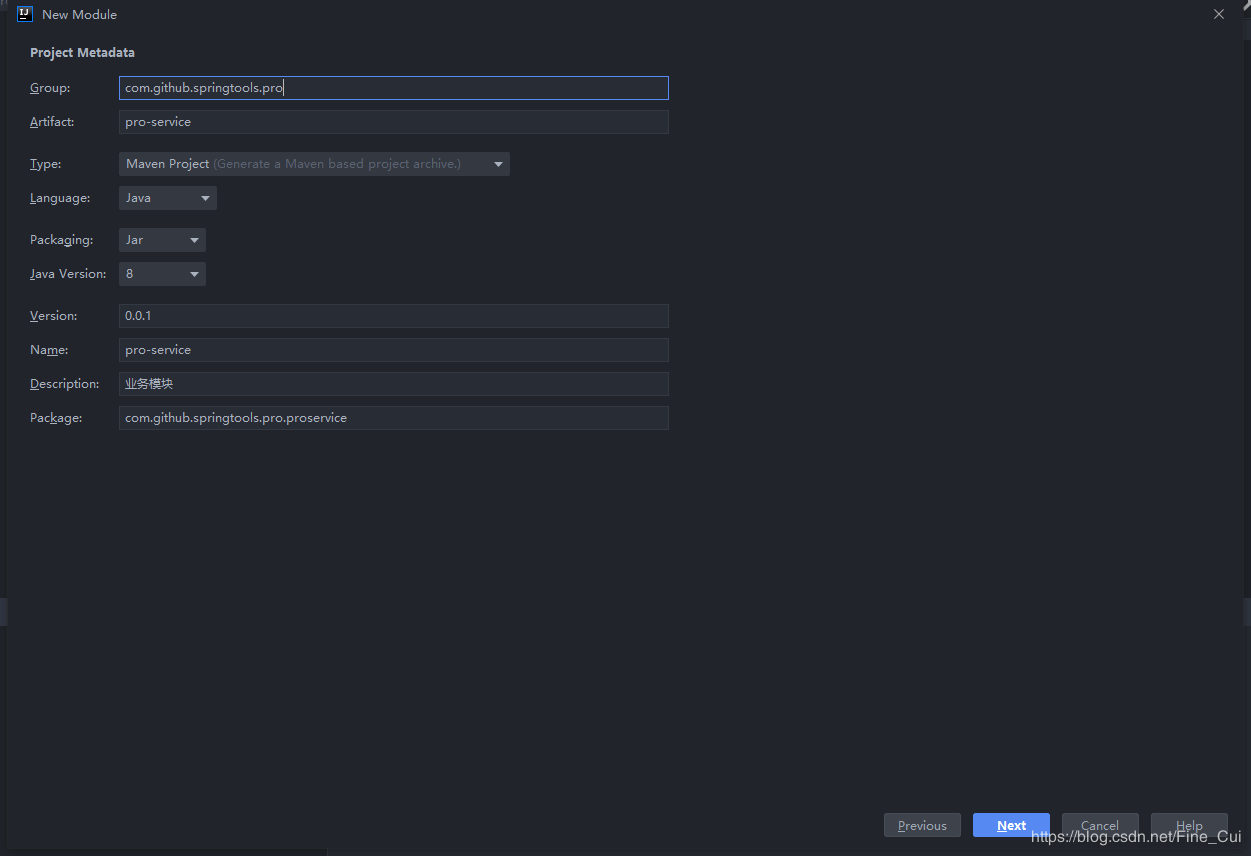Image resolution: width=1251 pixels, height=856 pixels.
Task: Edit the Name field pro-service
Action: pyautogui.click(x=393, y=350)
